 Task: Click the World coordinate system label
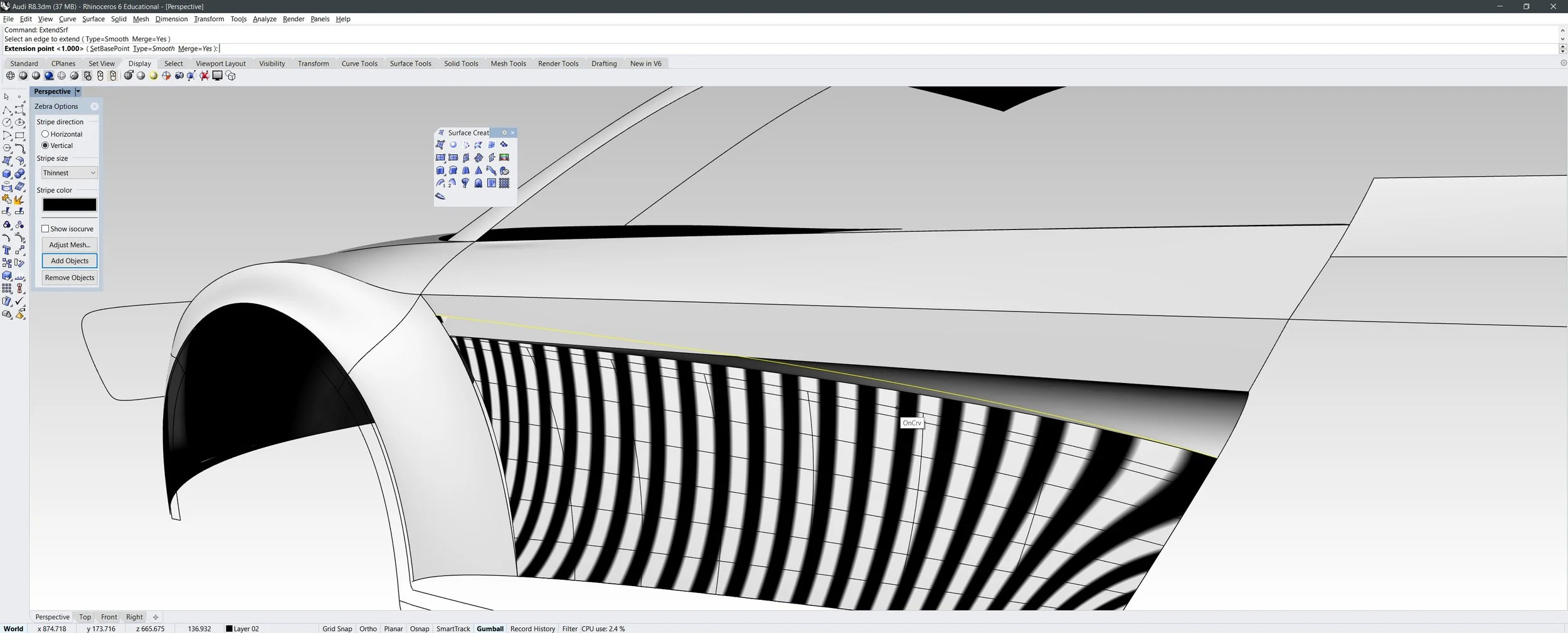[13, 629]
